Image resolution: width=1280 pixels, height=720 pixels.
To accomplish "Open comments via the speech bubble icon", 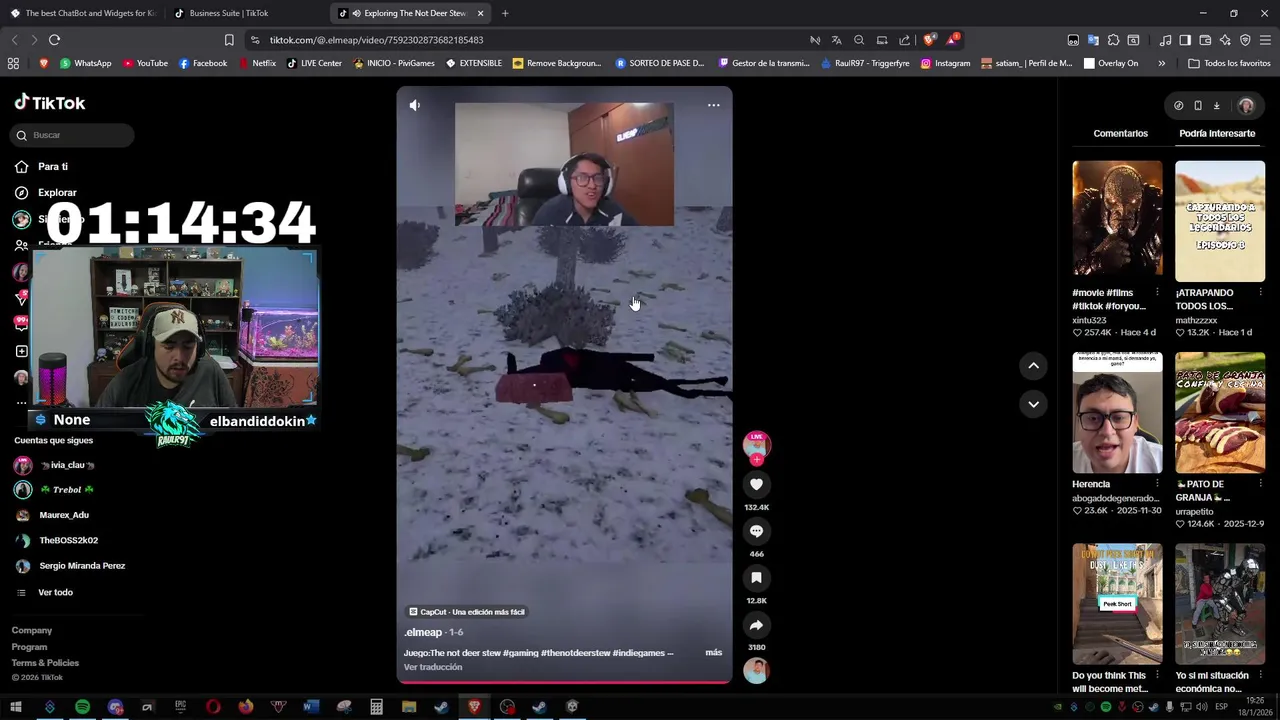I will pos(756,531).
